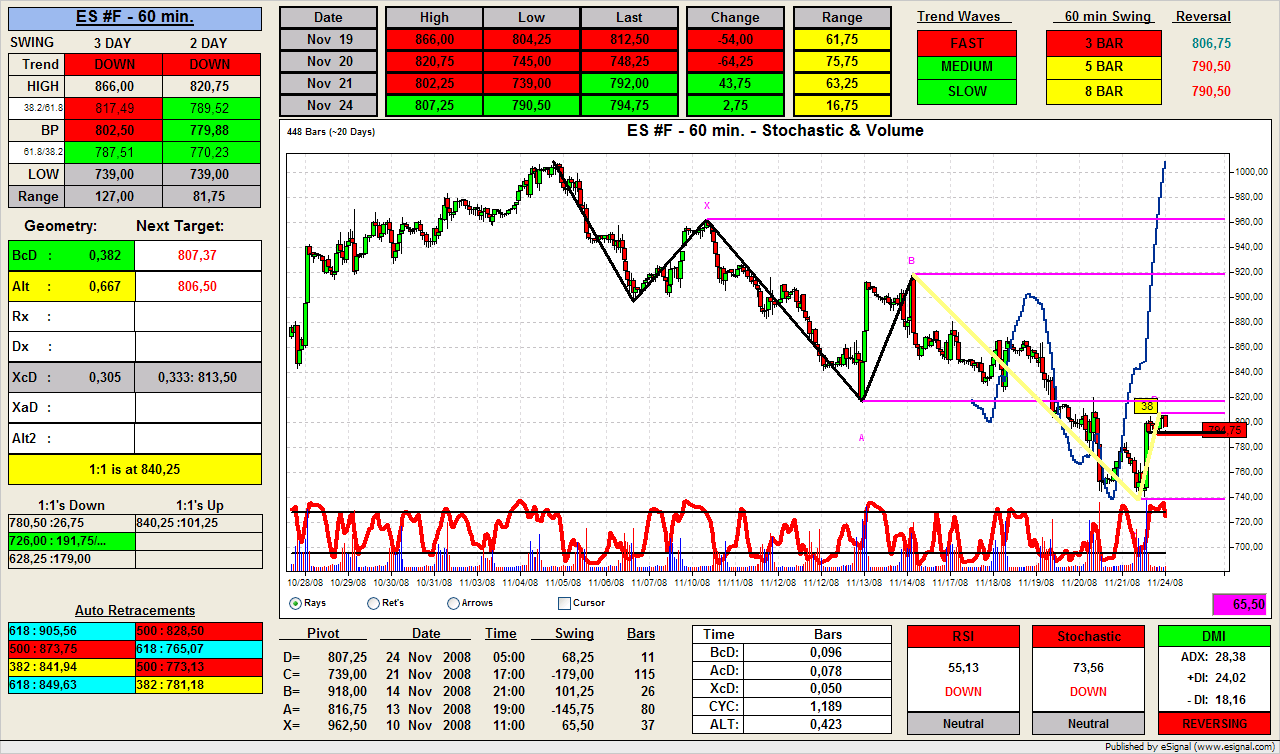Click the REVERSING status label

coord(1214,723)
